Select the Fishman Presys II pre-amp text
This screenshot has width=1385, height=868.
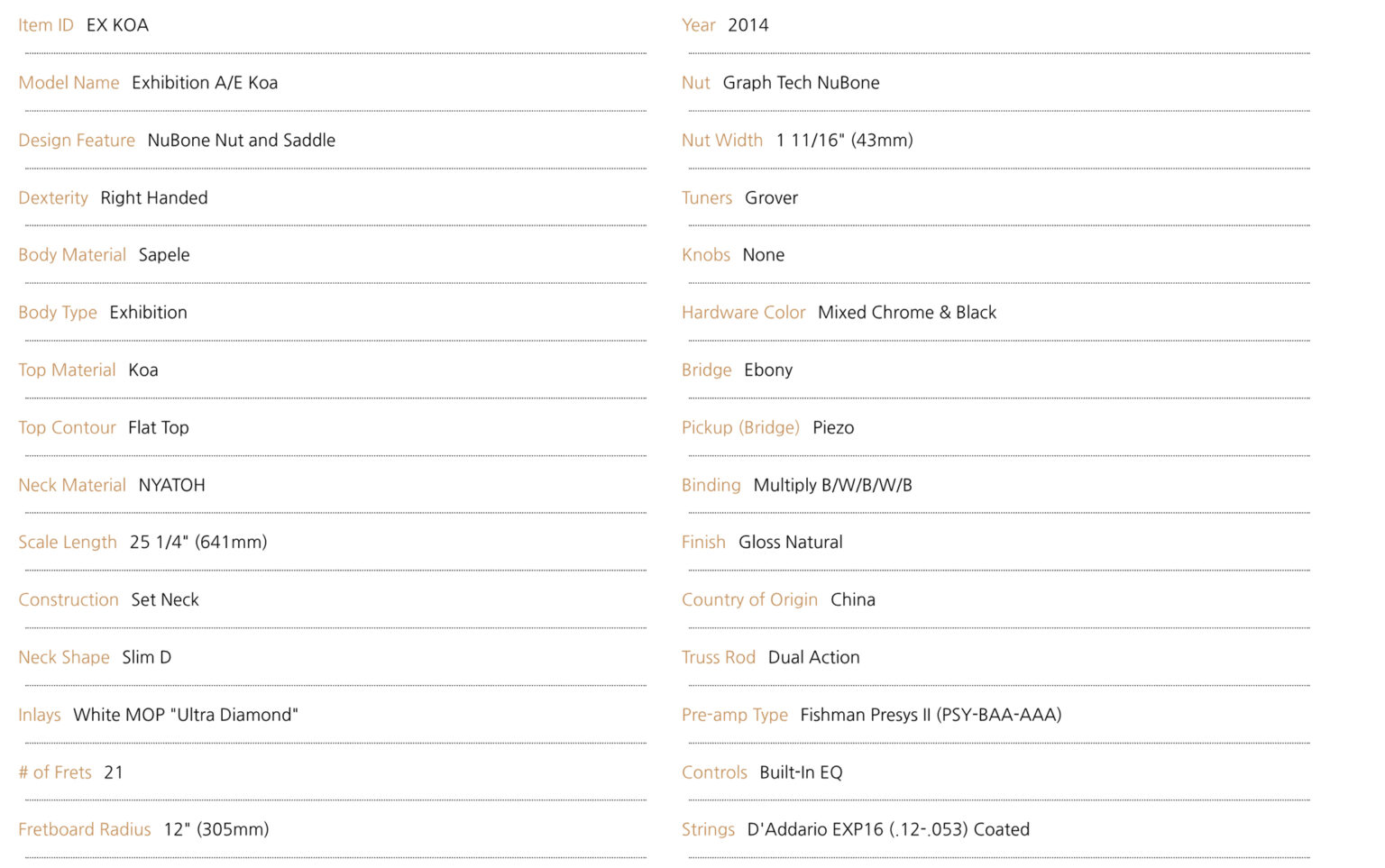click(x=931, y=715)
